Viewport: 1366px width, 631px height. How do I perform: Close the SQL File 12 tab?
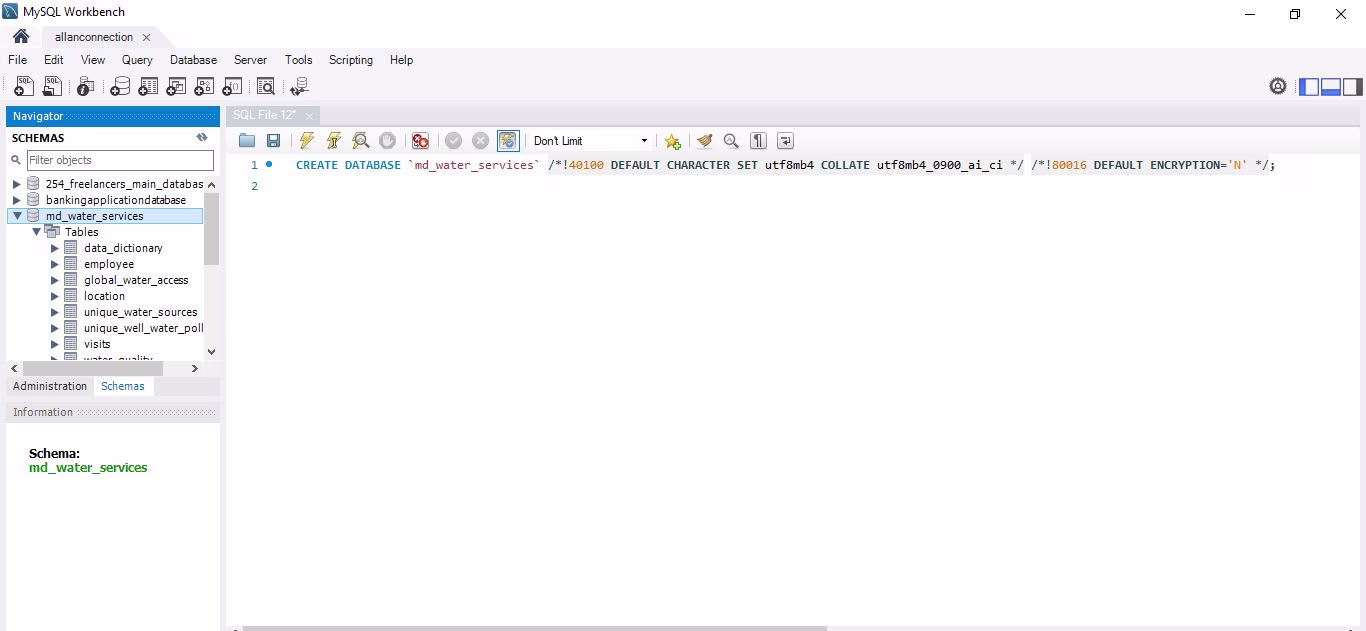coord(309,116)
